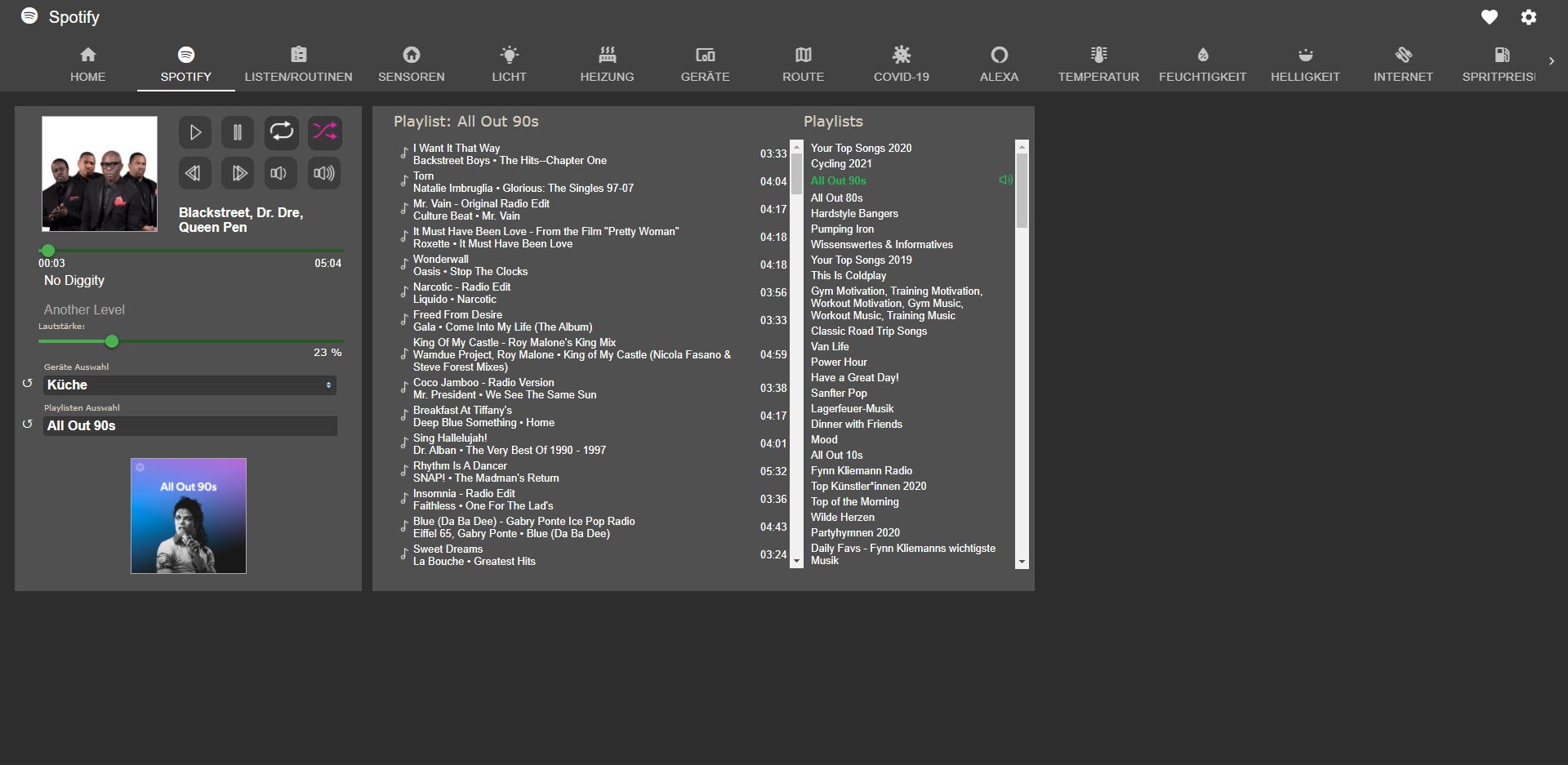Select the SPOTIFY tab
The height and width of the screenshot is (765, 1568).
point(186,65)
